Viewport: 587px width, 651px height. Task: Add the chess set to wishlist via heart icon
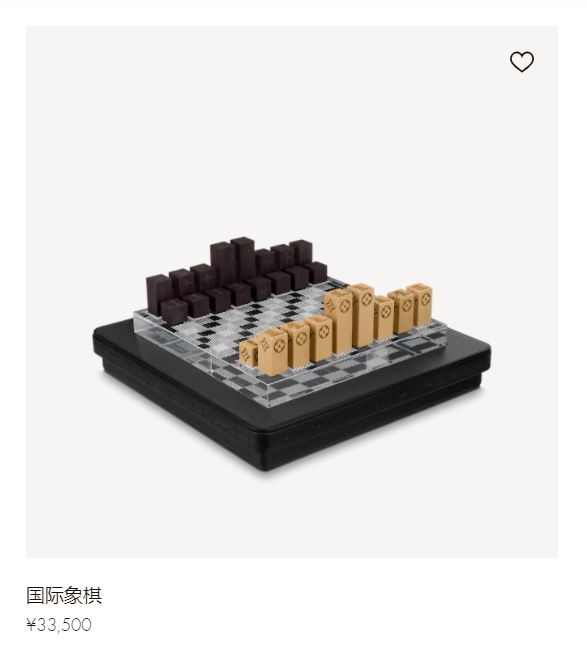point(522,62)
